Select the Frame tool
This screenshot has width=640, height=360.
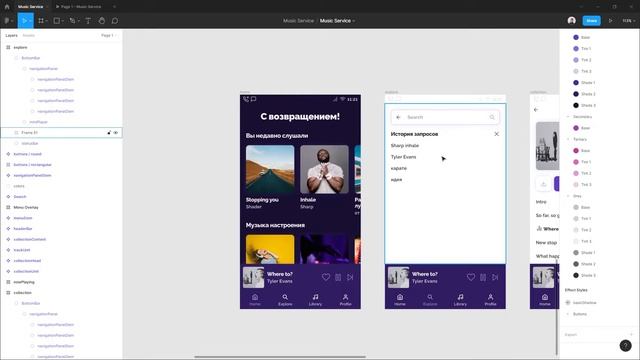[41, 20]
